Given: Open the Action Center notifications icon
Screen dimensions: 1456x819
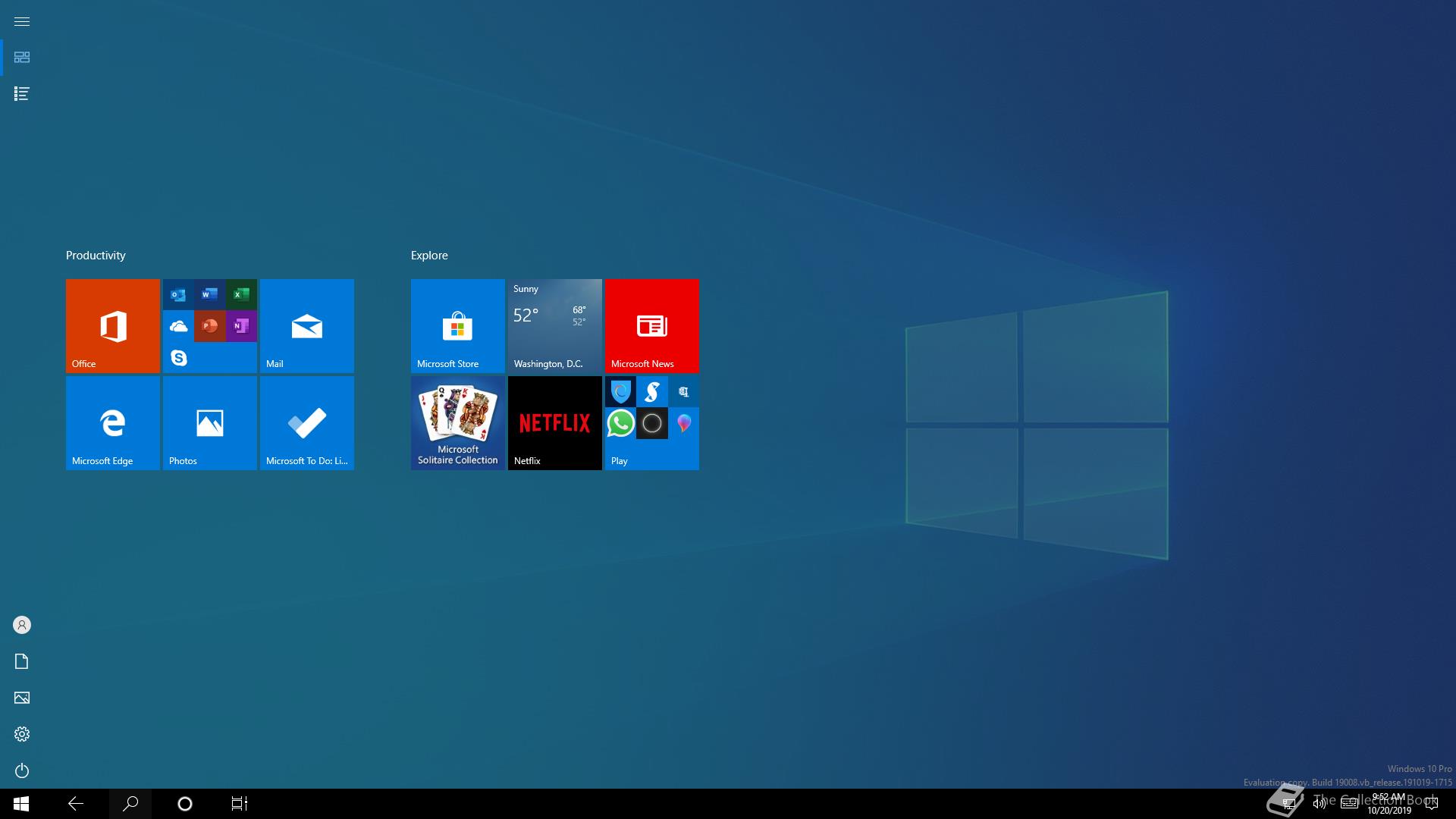Looking at the screenshot, I should coord(1432,804).
